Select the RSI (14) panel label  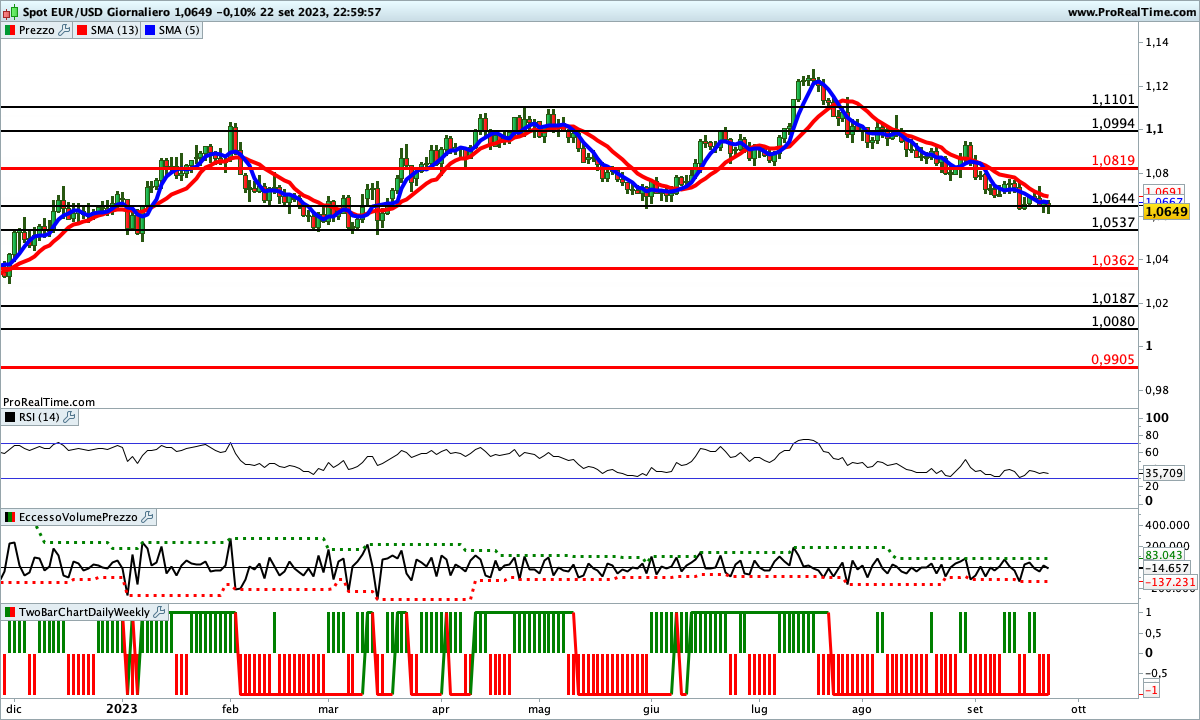39,417
